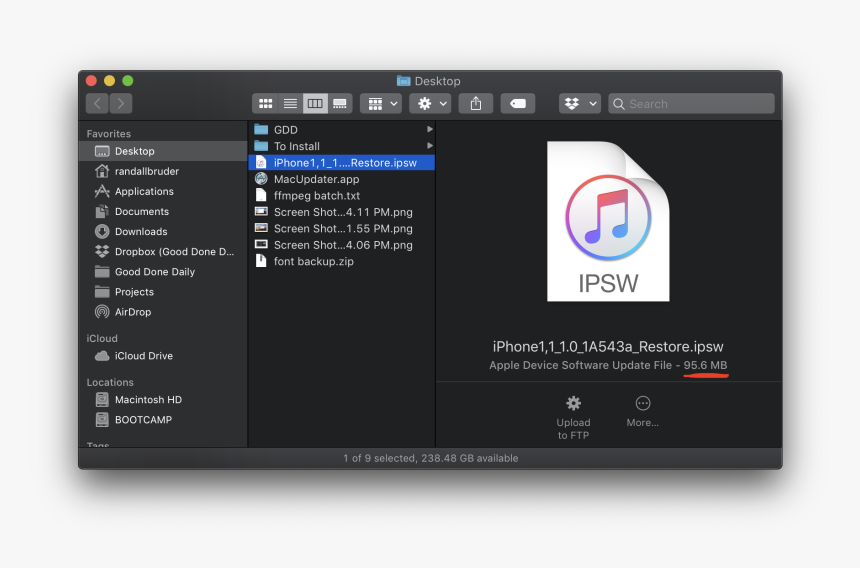Open the Dropbox toolbar dropdown

[x=580, y=104]
